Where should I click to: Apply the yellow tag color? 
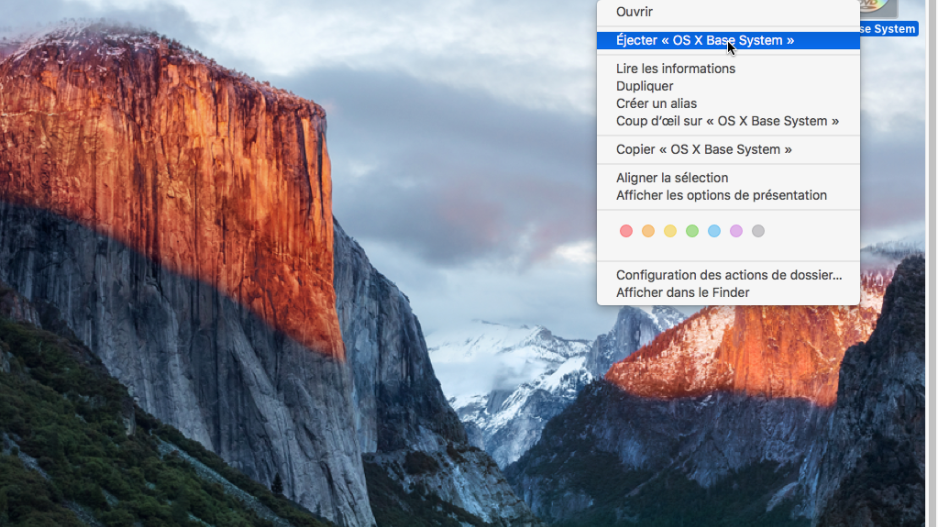tap(670, 231)
